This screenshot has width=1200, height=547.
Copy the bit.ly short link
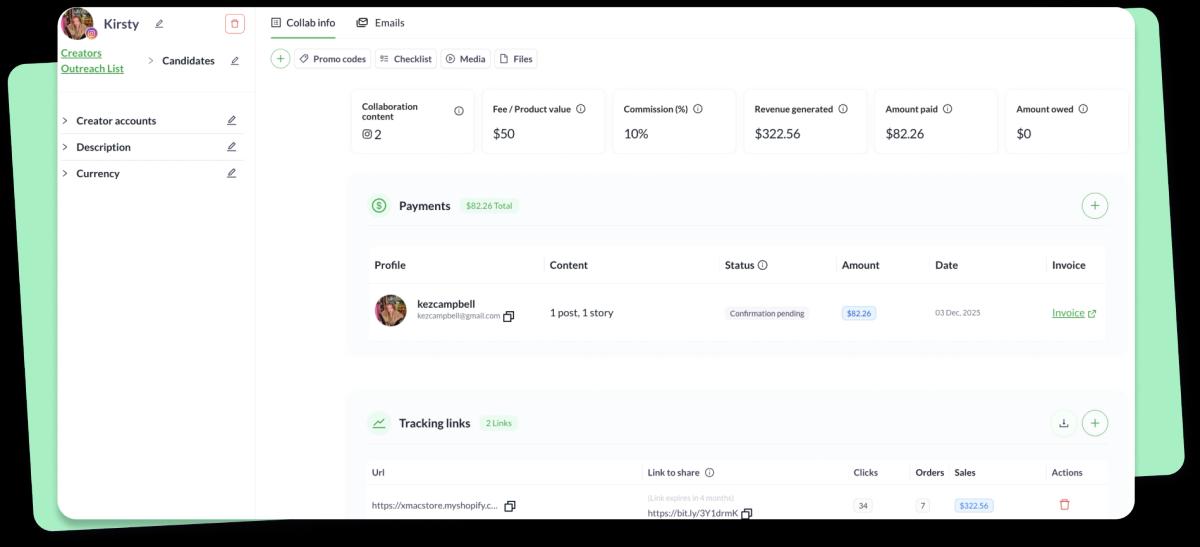[747, 514]
